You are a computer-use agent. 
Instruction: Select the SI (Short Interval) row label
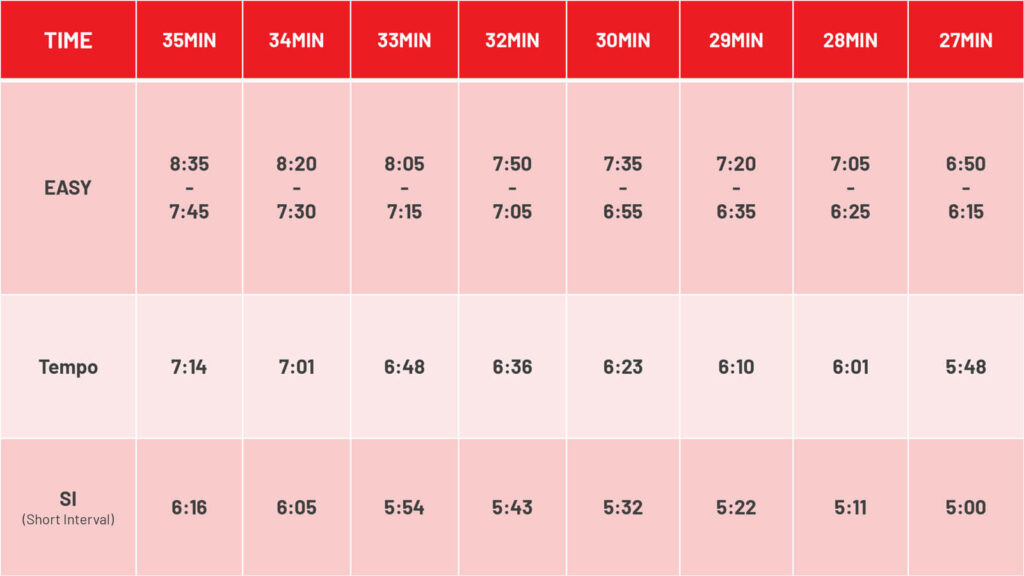[68, 507]
